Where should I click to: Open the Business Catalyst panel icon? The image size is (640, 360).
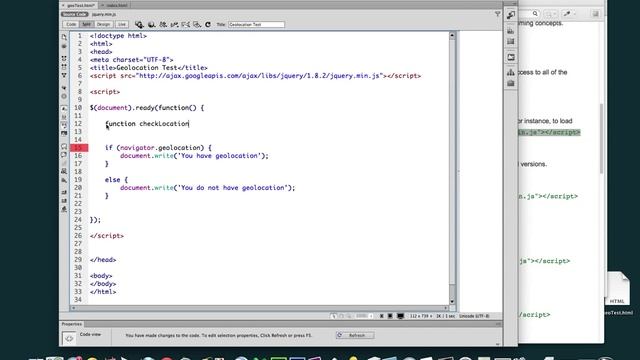[x=511, y=57]
